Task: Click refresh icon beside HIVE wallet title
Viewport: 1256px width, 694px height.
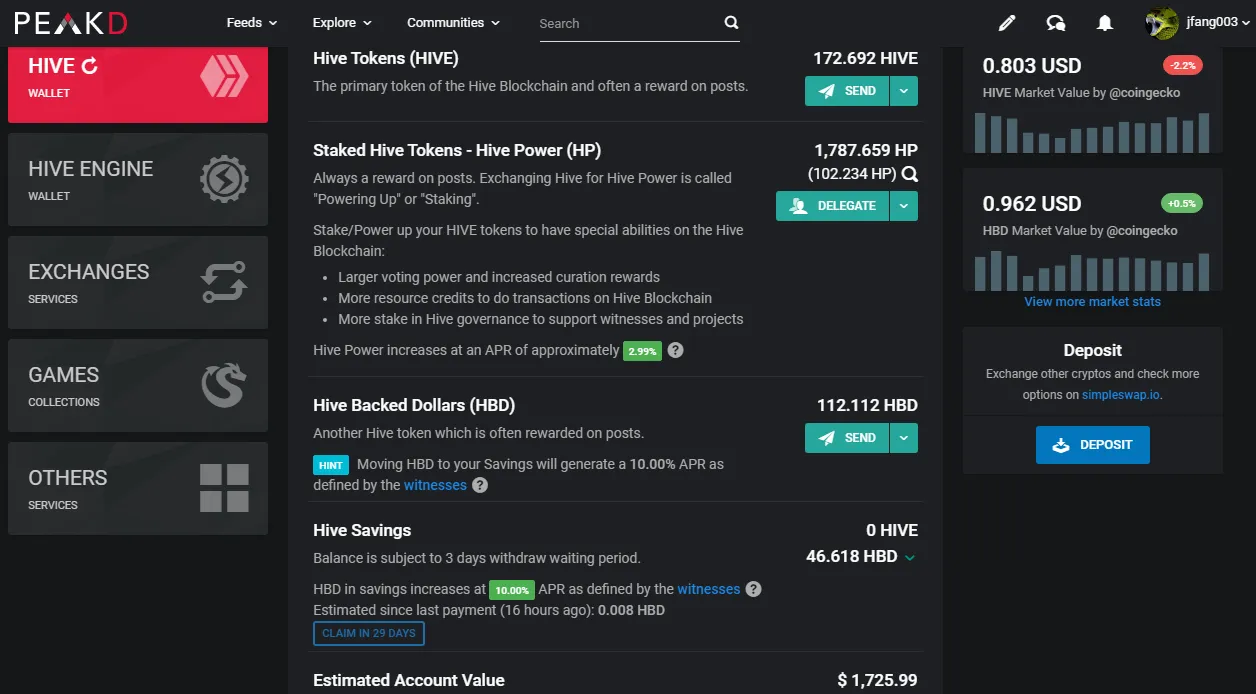Action: point(90,66)
